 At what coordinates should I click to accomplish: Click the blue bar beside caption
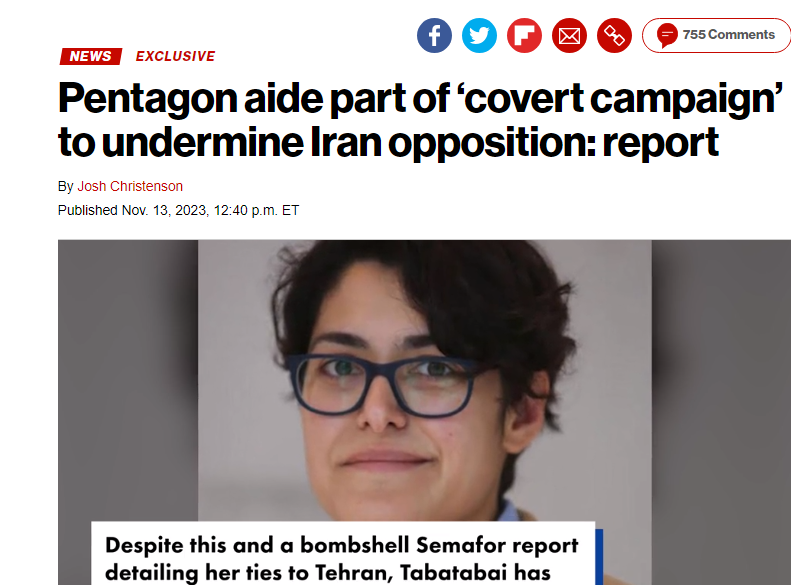tap(599, 557)
